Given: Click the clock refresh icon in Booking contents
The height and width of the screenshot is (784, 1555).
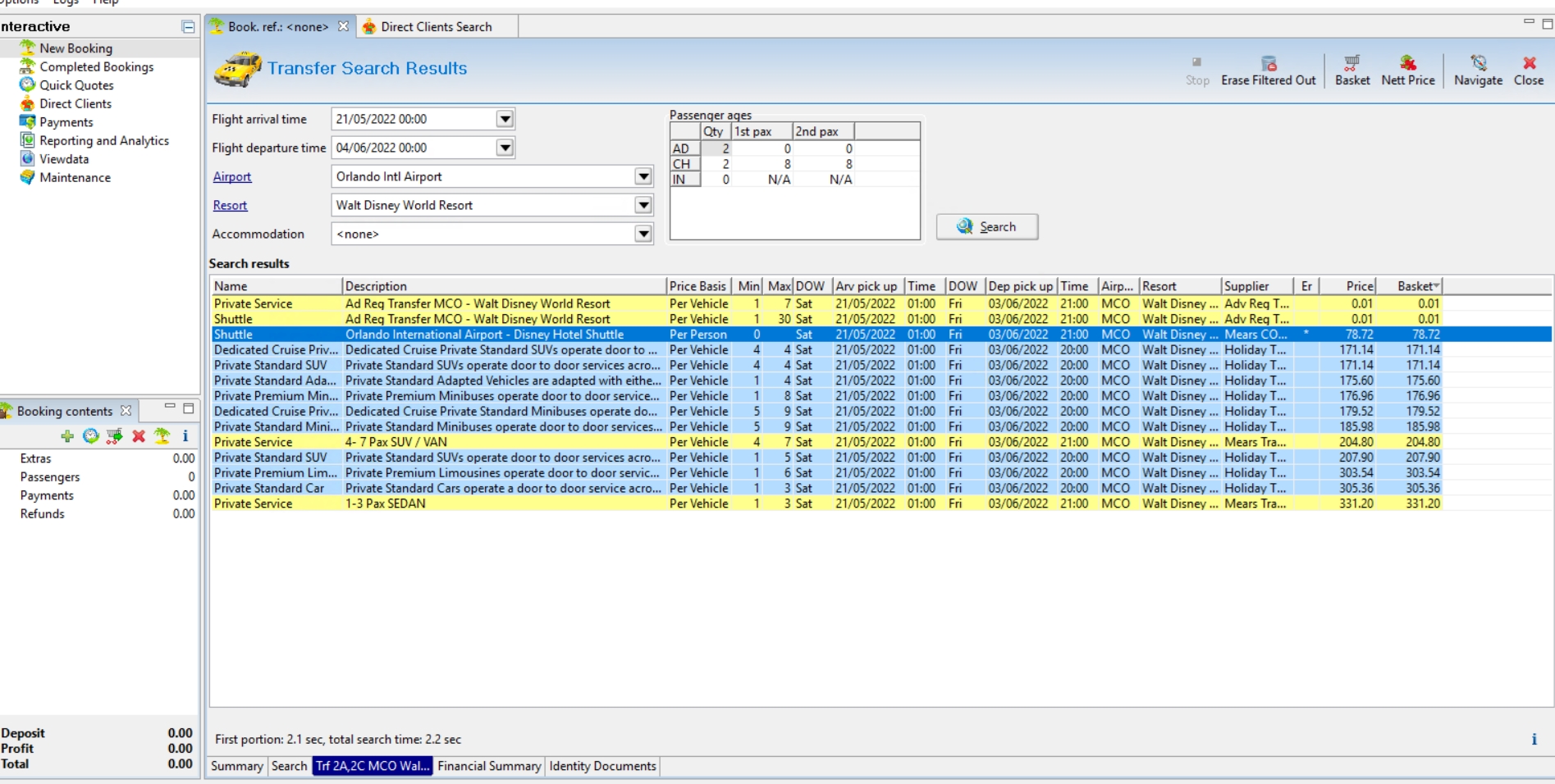Looking at the screenshot, I should point(91,436).
